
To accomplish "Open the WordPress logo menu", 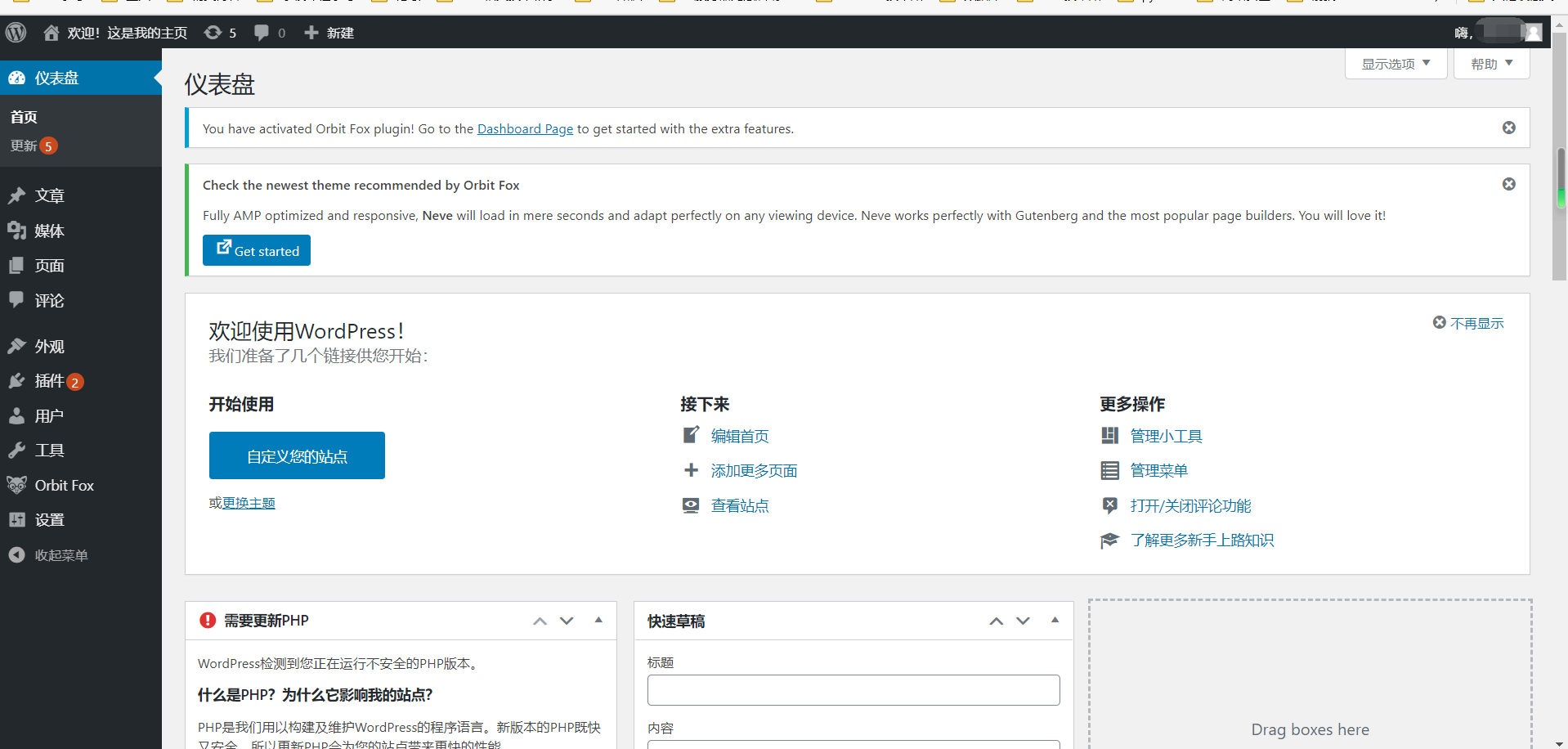I will (x=16, y=33).
